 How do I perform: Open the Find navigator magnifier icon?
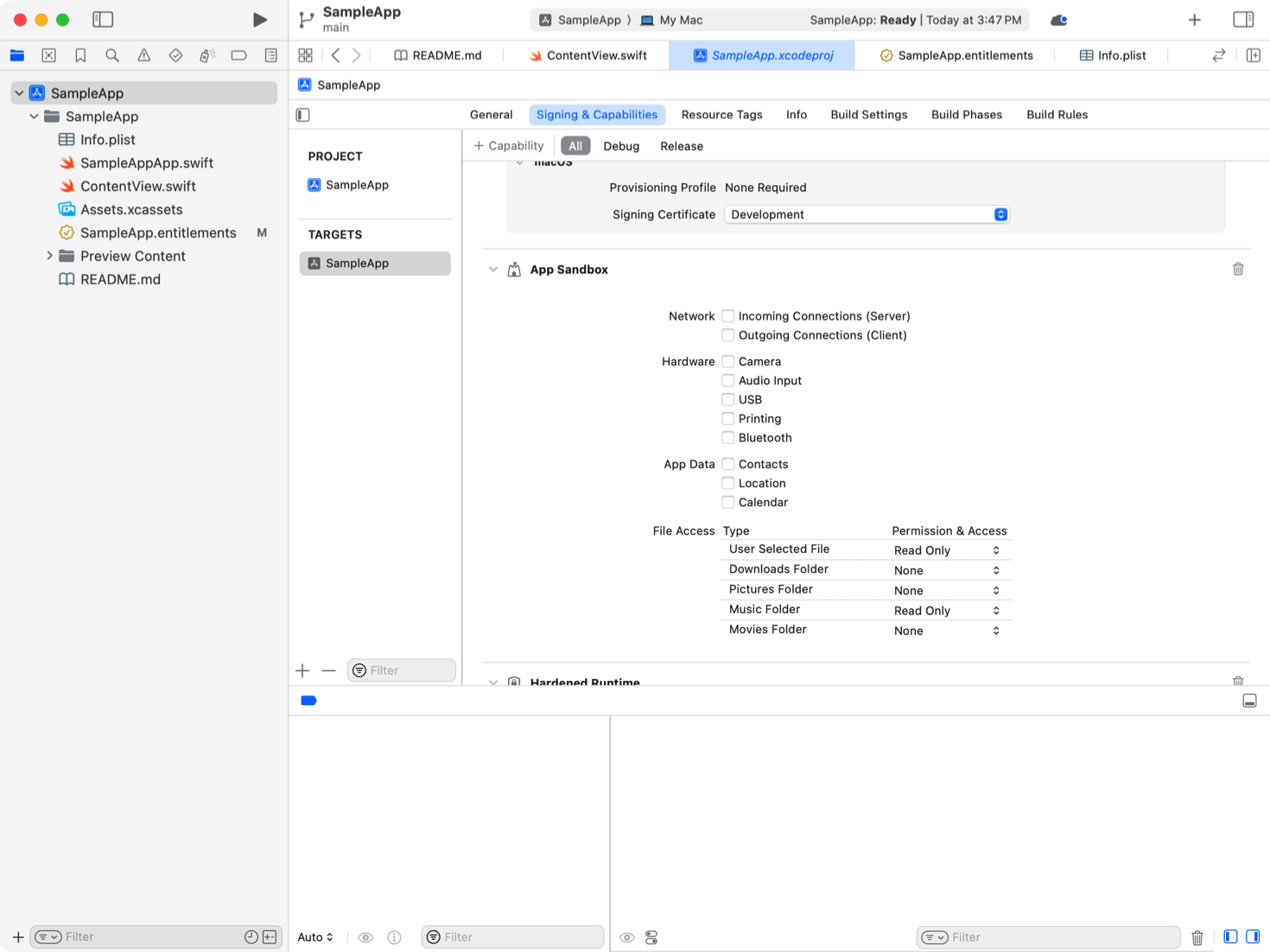112,55
